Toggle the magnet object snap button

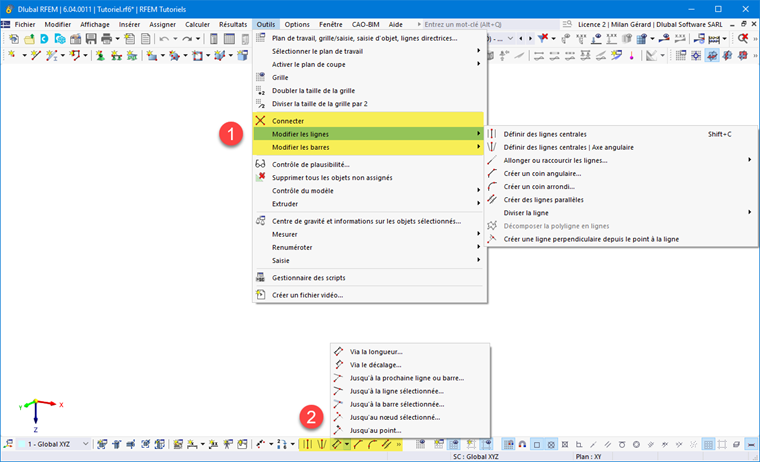point(522,444)
